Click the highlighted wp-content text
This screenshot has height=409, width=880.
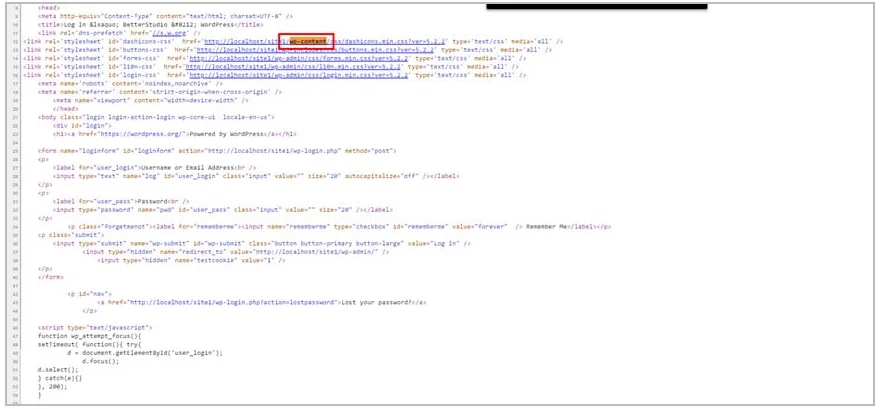pos(307,42)
